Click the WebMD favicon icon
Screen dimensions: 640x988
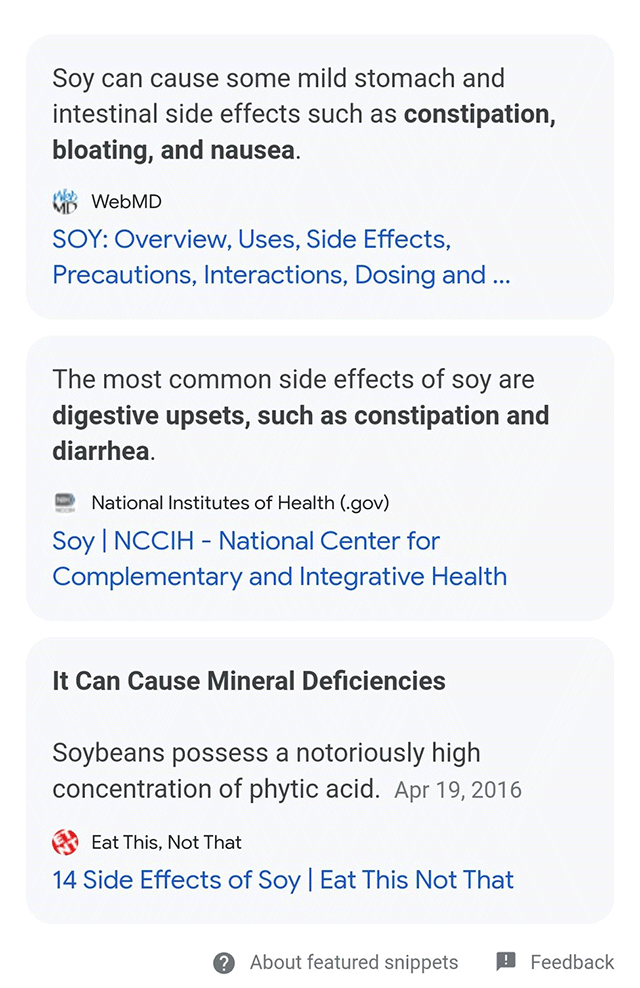pyautogui.click(x=64, y=201)
